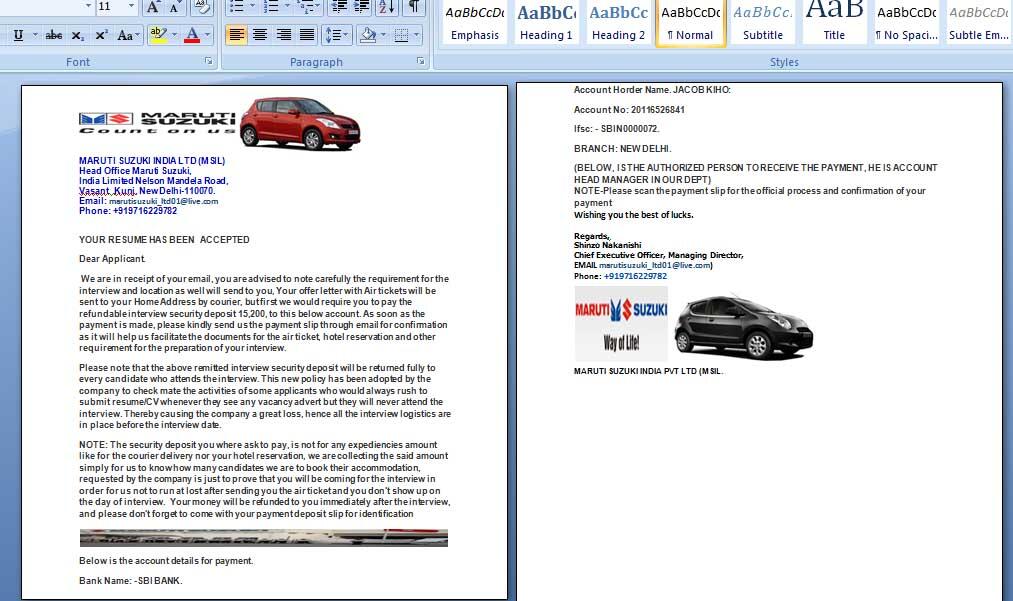Toggle show paragraph marks
Screen dimensions: 1013x601
[413, 8]
